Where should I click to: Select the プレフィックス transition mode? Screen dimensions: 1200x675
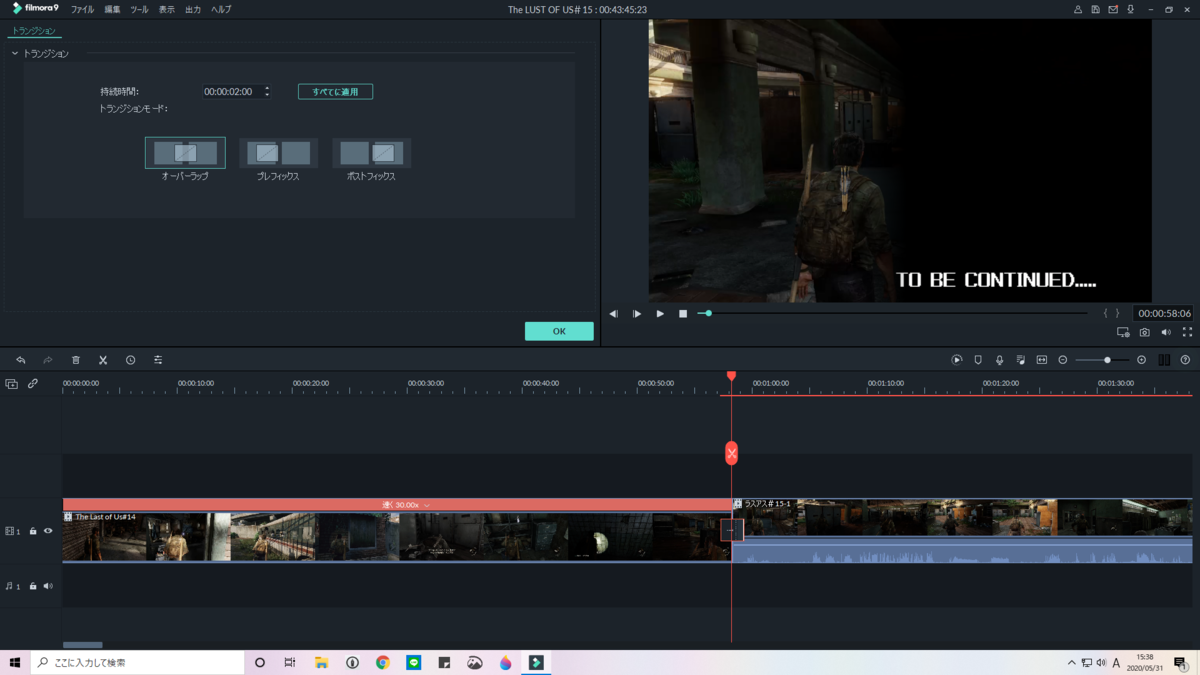coord(278,153)
